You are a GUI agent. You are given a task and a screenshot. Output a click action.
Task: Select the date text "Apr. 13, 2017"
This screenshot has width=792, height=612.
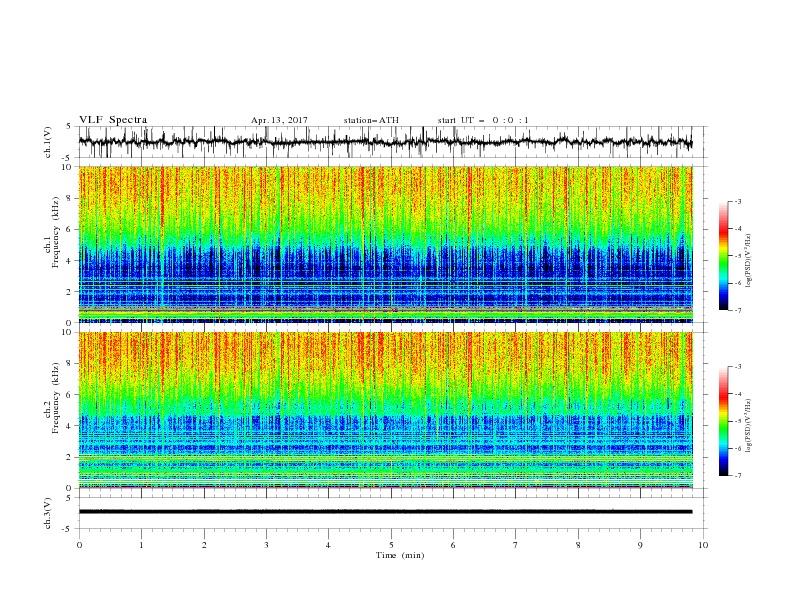point(279,120)
